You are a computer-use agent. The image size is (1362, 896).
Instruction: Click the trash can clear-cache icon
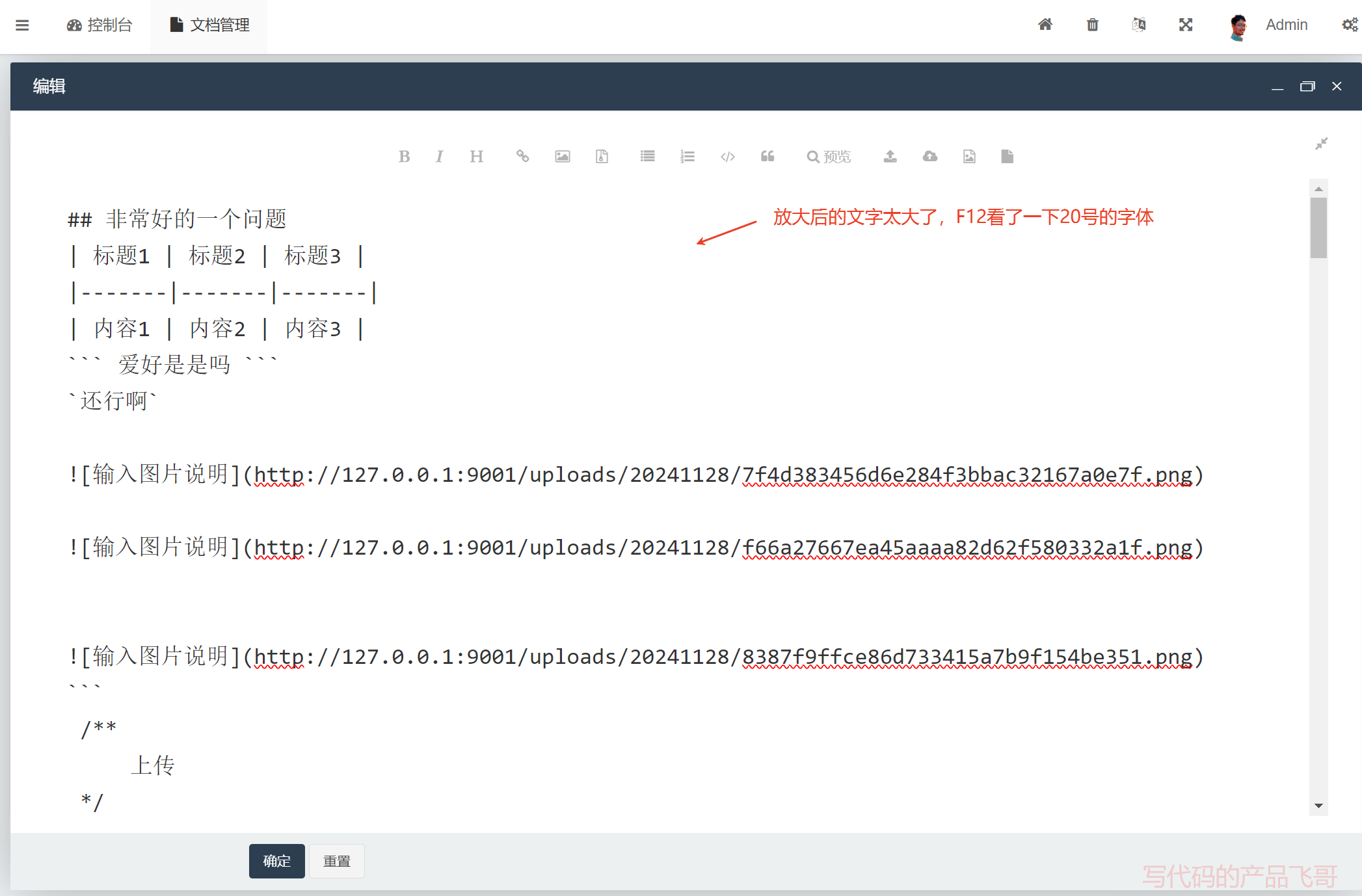[1093, 25]
